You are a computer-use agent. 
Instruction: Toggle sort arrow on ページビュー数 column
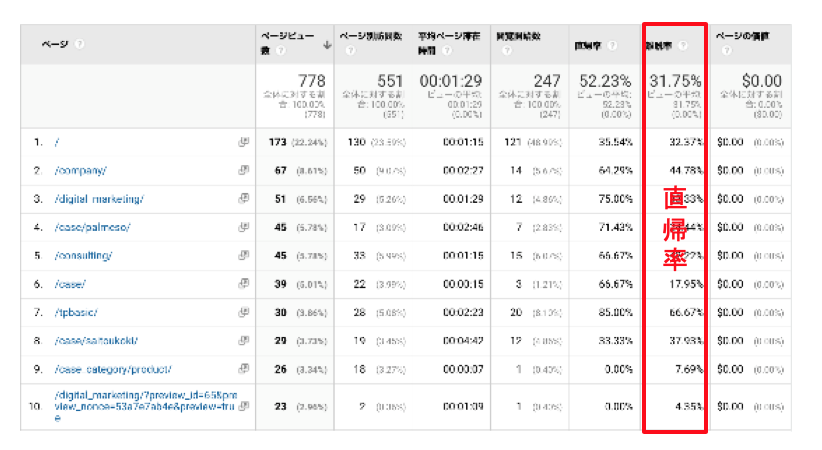(327, 45)
